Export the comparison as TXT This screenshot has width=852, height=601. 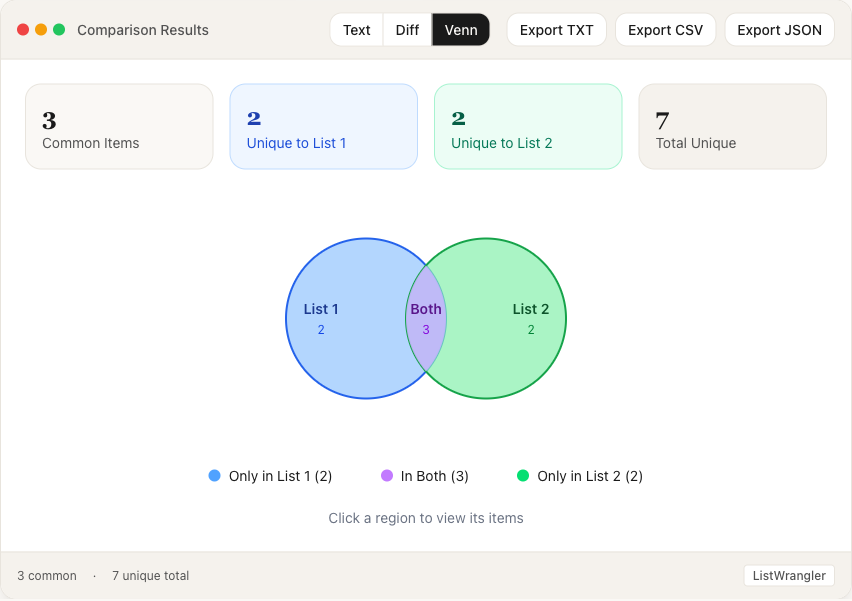coord(556,30)
